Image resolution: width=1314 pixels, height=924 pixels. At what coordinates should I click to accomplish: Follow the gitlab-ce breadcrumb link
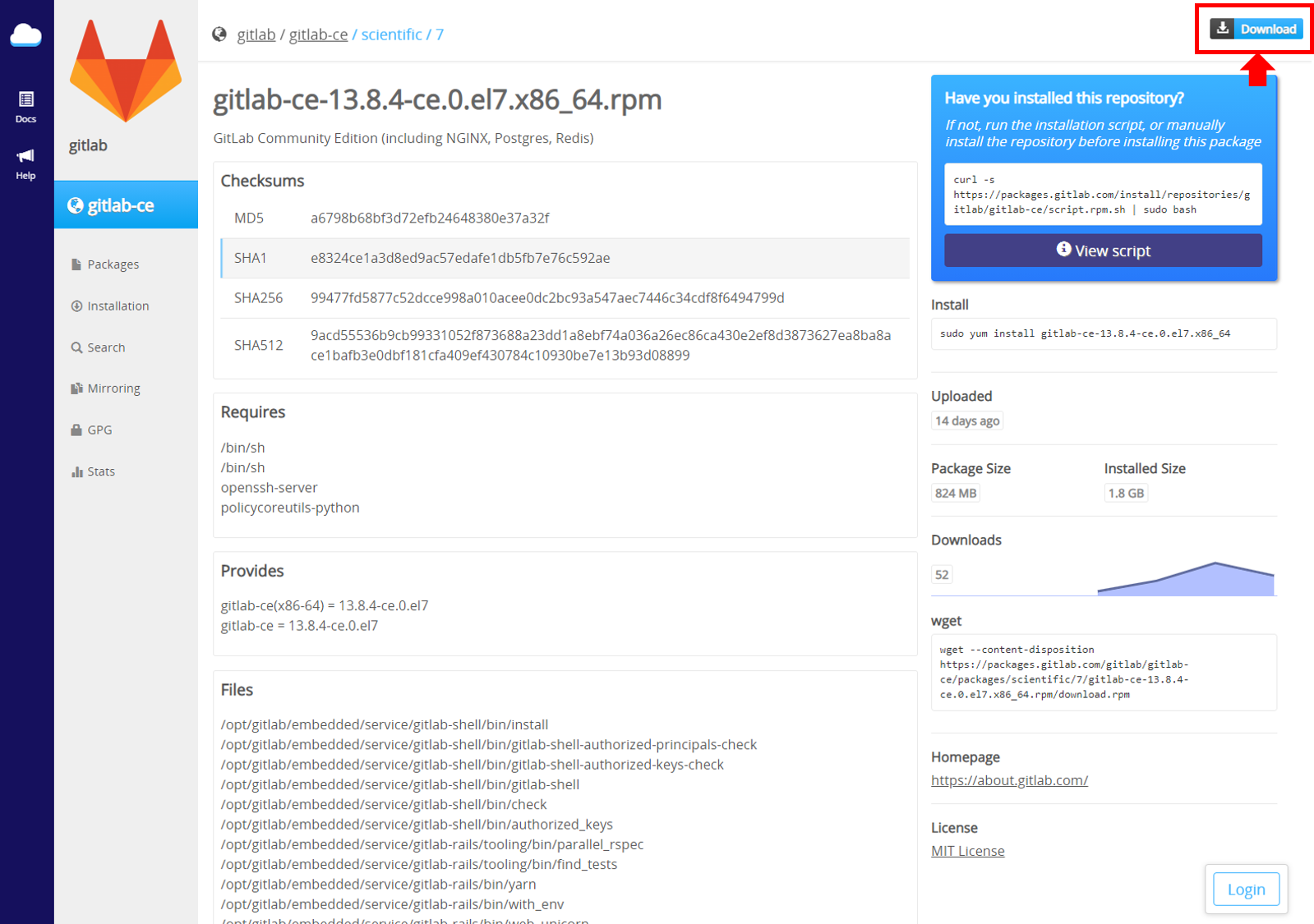click(318, 34)
